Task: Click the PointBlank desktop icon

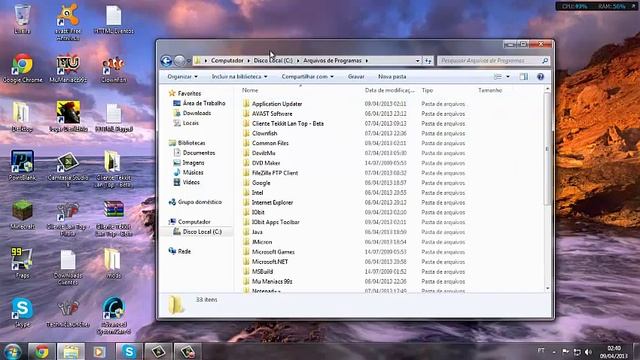Action: click(22, 165)
